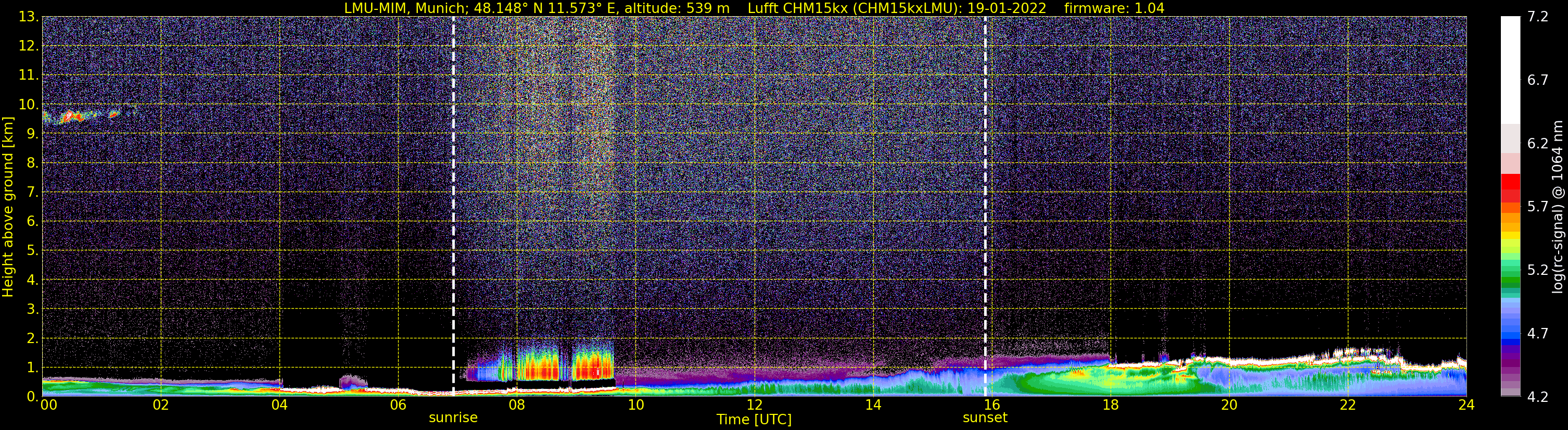Select colorbar tick label '6.2'
Screen dimensions: 1568x430
click(x=1538, y=143)
